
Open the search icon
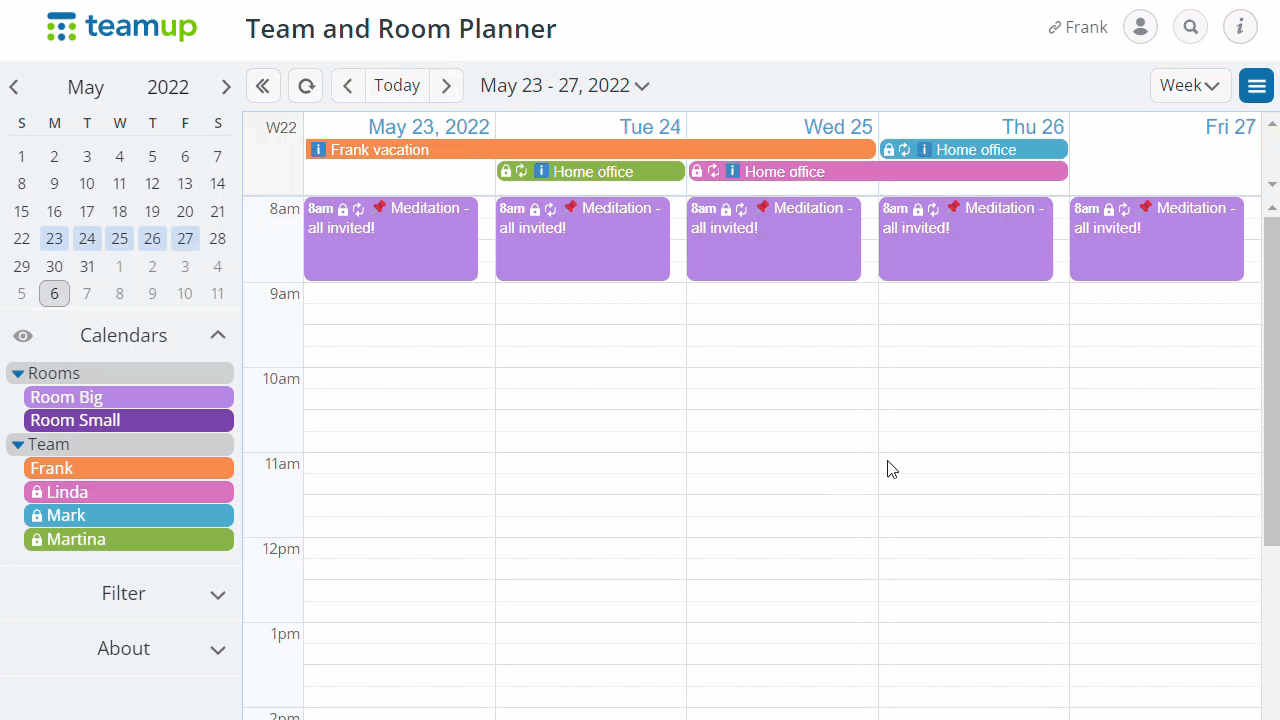[x=1190, y=27]
